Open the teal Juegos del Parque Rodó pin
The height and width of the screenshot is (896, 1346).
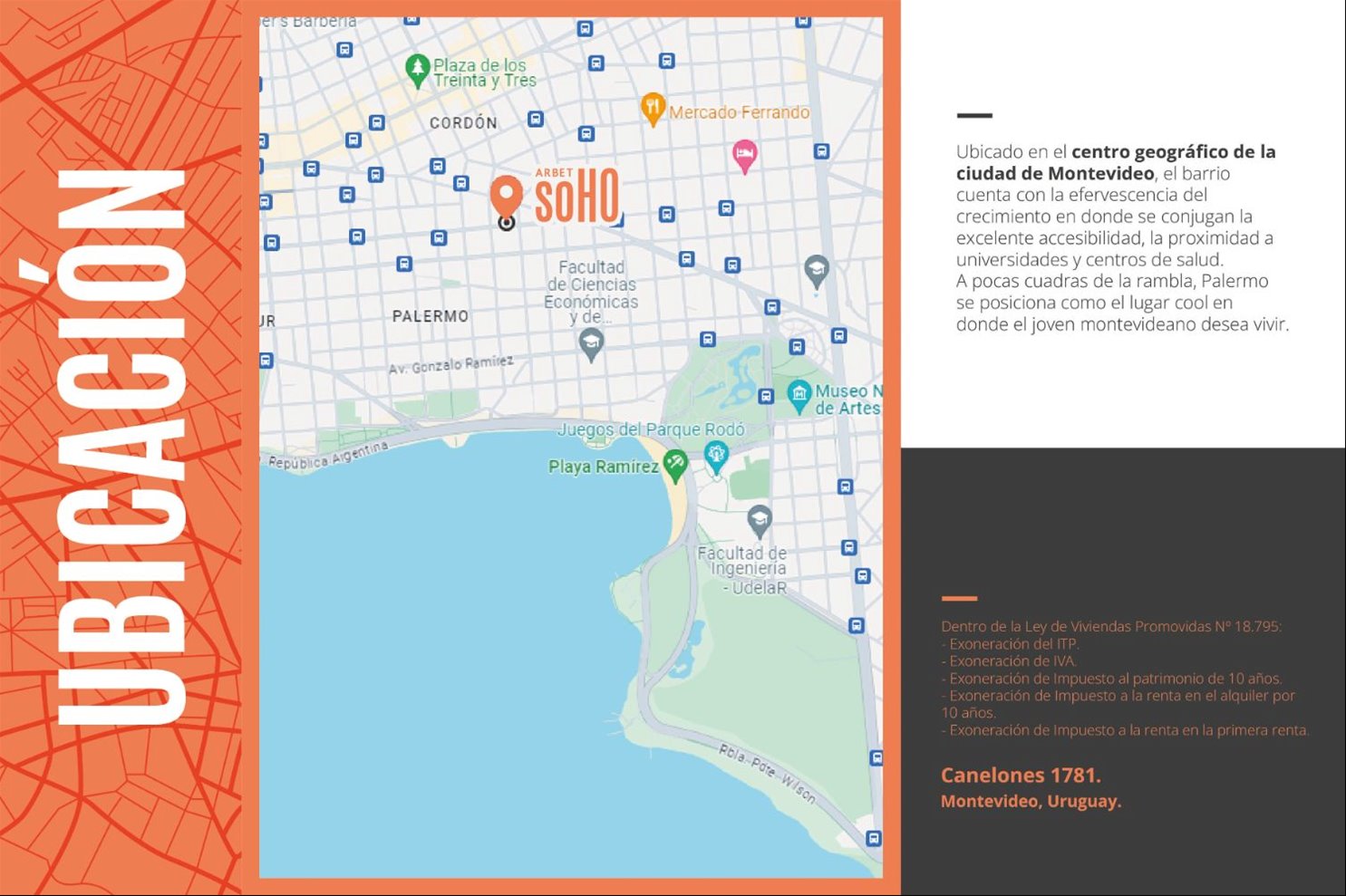(x=716, y=456)
